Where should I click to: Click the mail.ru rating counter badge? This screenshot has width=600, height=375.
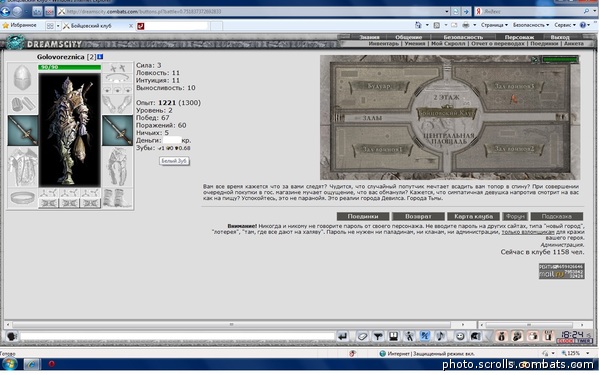click(x=561, y=271)
